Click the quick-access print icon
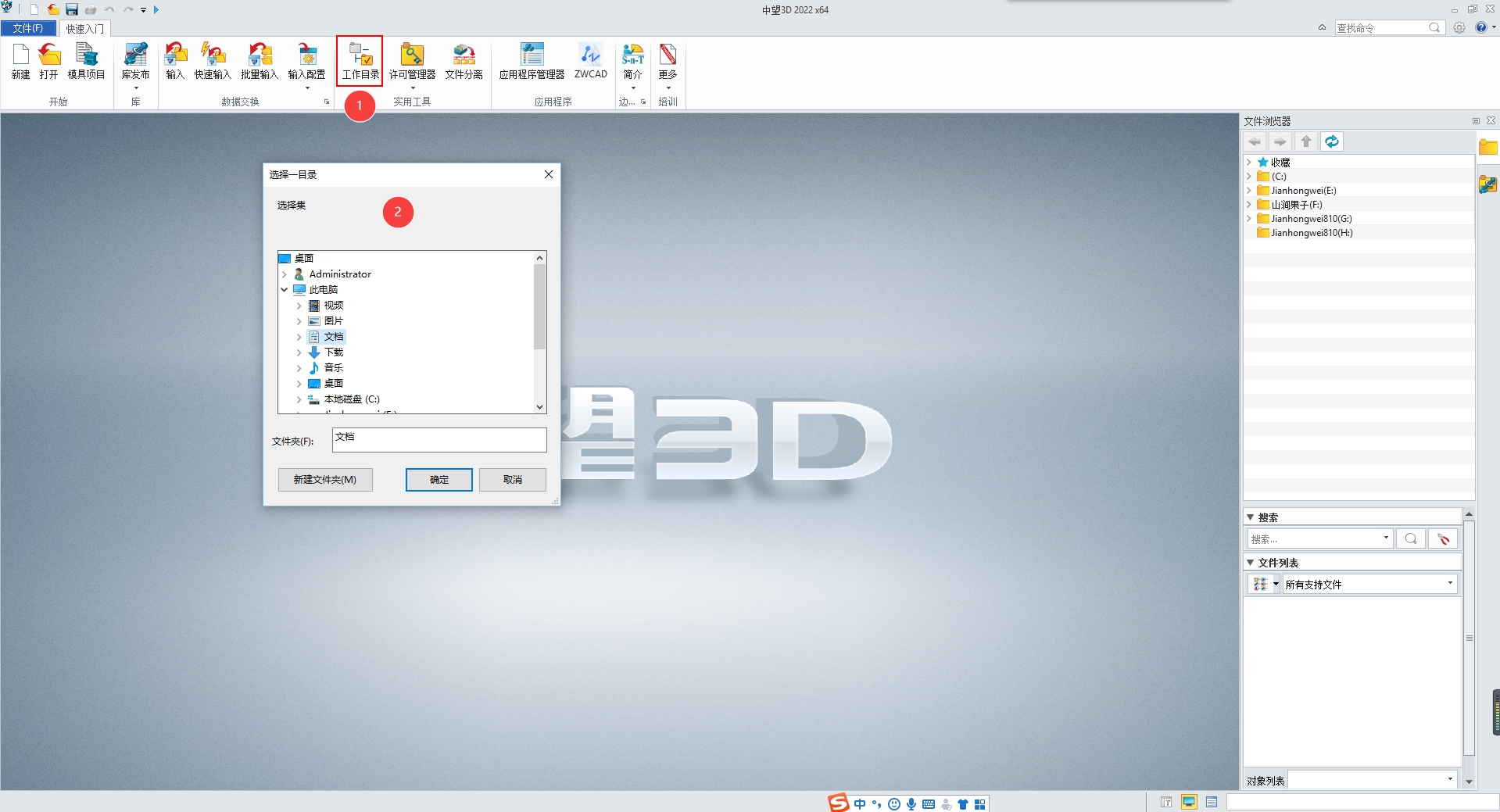The height and width of the screenshot is (812, 1500). coord(91,9)
